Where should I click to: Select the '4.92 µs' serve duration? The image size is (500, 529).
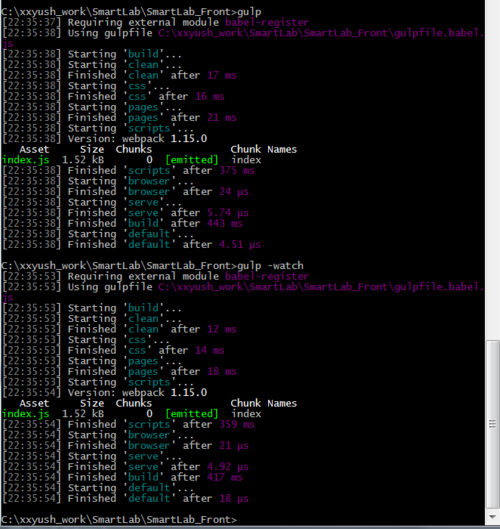(228, 467)
